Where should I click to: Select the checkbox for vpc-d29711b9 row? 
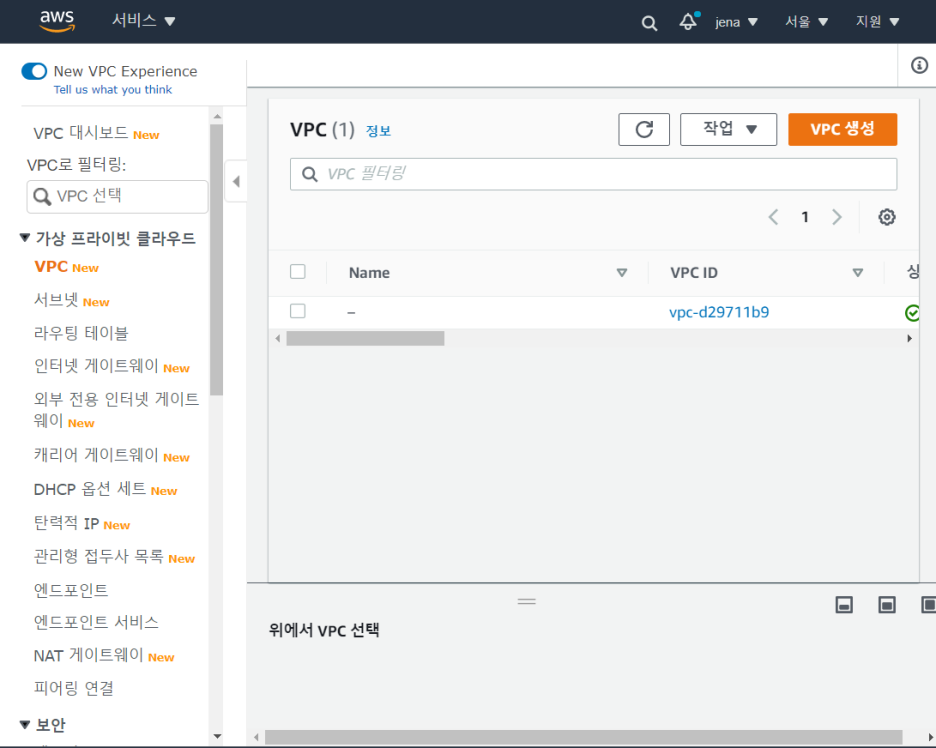pos(297,311)
